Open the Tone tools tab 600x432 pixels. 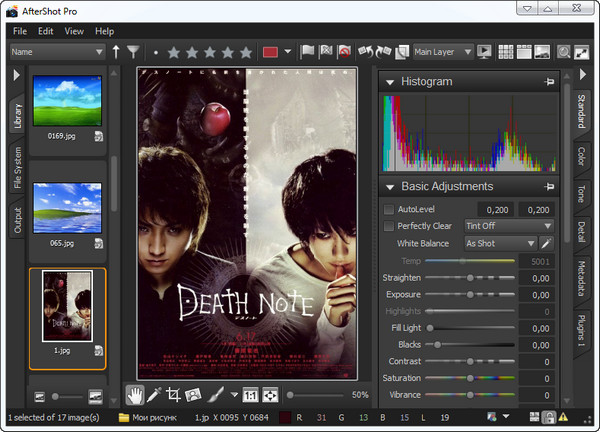[581, 194]
